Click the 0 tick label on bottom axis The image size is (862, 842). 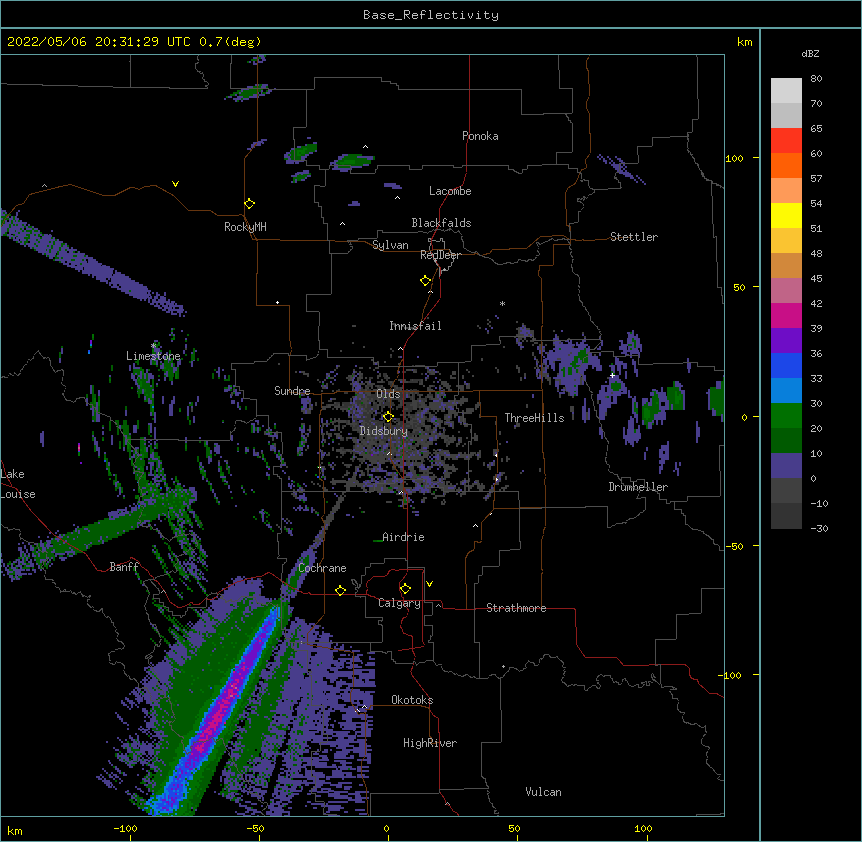[x=386, y=828]
